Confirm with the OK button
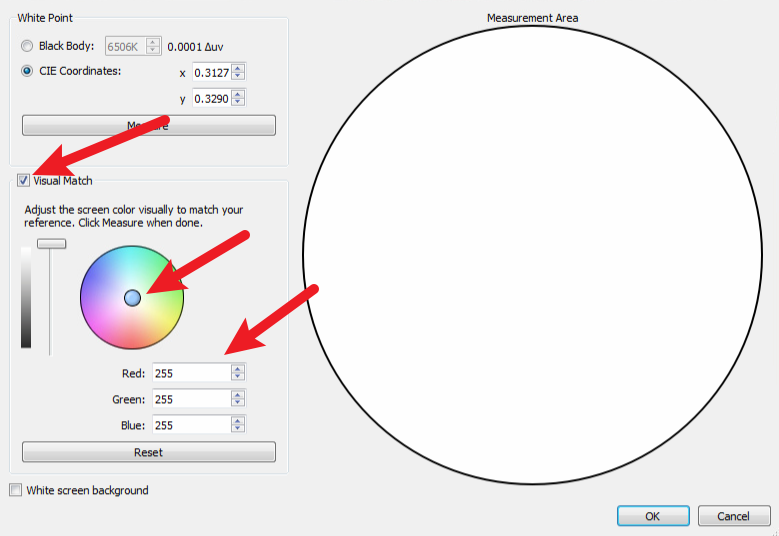The height and width of the screenshot is (536, 779). point(653,516)
